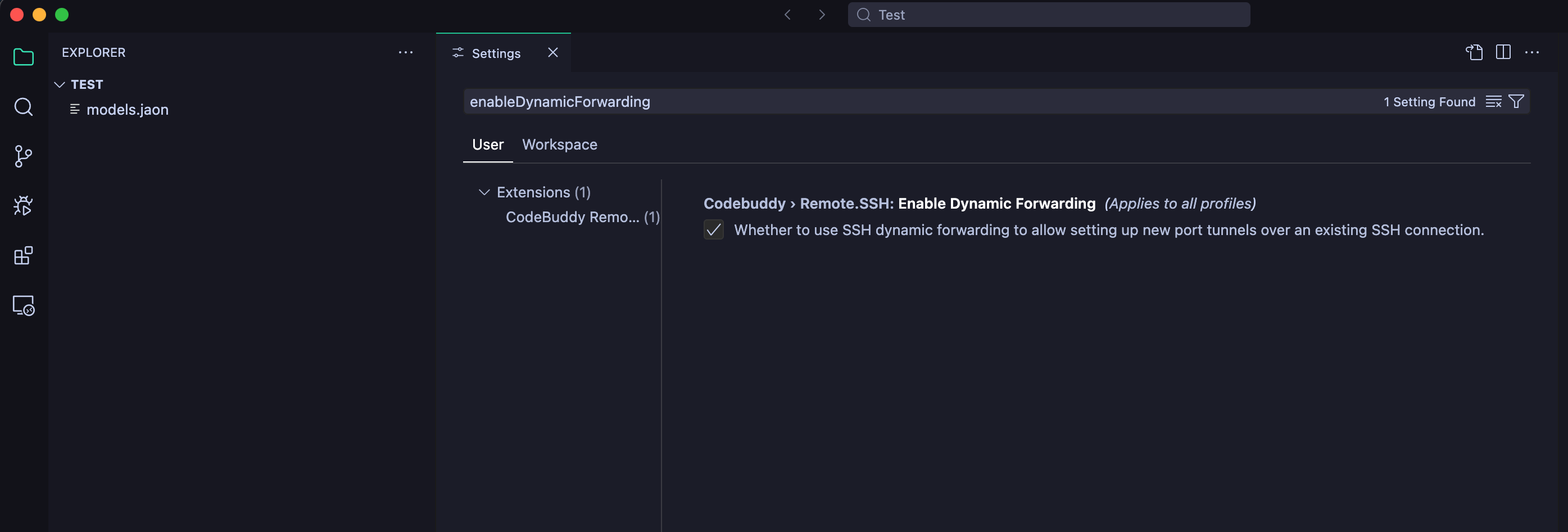This screenshot has height=532, width=1568.
Task: Open the Explorer view in activity bar
Action: tap(23, 57)
